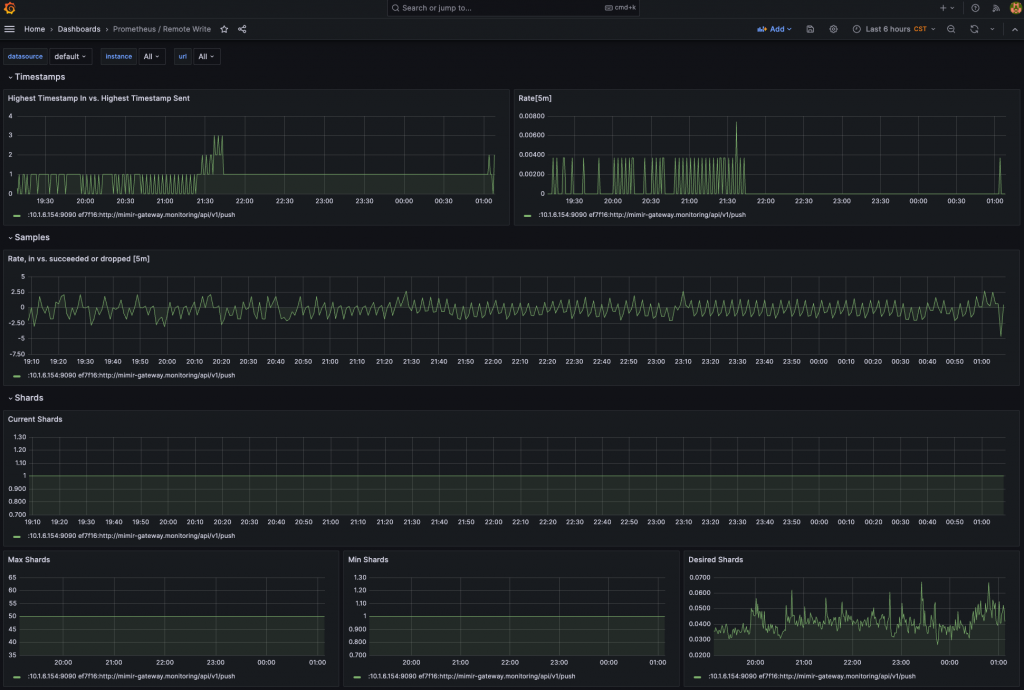The image size is (1024, 690).
Task: Toggle legend series text in Current Shards panel
Action: [131, 536]
